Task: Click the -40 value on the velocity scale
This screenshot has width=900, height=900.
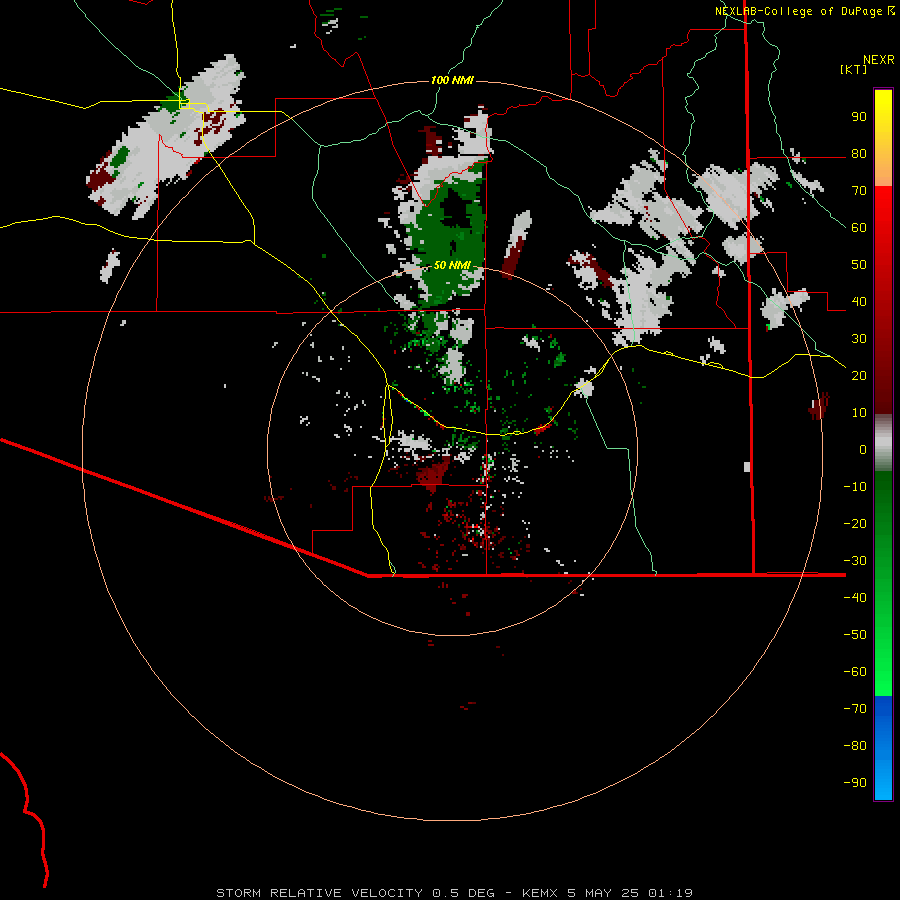Action: (855, 598)
